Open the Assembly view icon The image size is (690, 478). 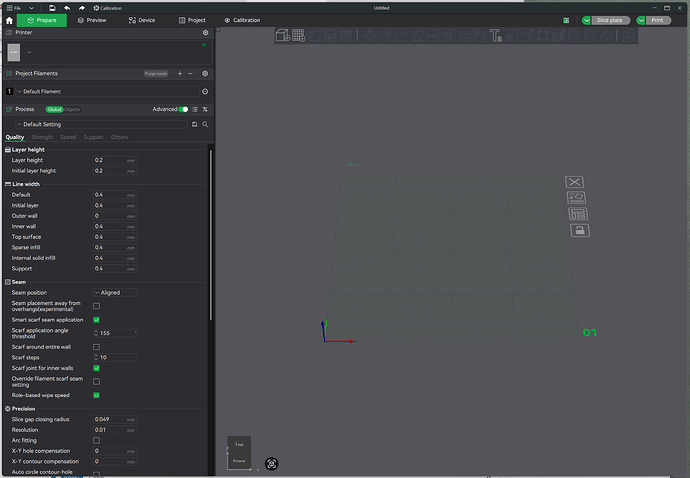[629, 35]
